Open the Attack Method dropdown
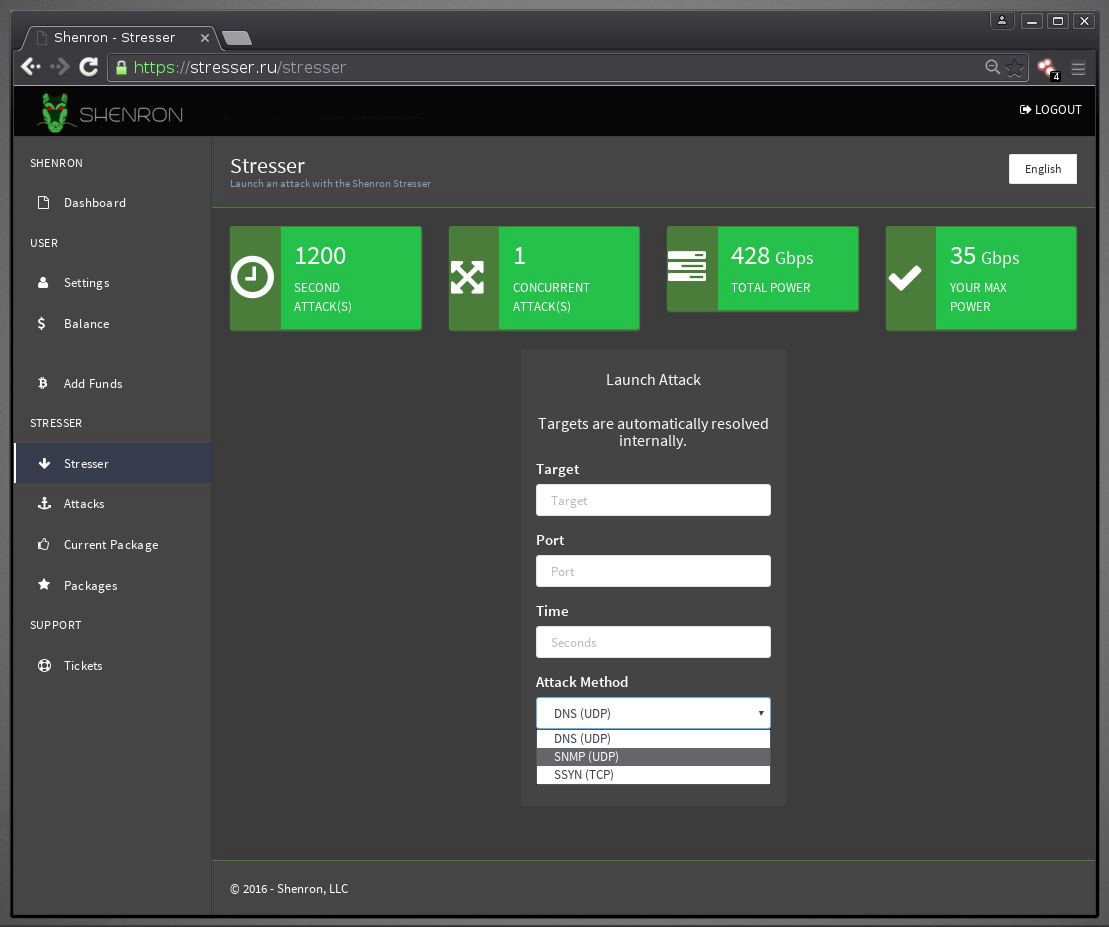Viewport: 1109px width, 927px height. click(653, 713)
